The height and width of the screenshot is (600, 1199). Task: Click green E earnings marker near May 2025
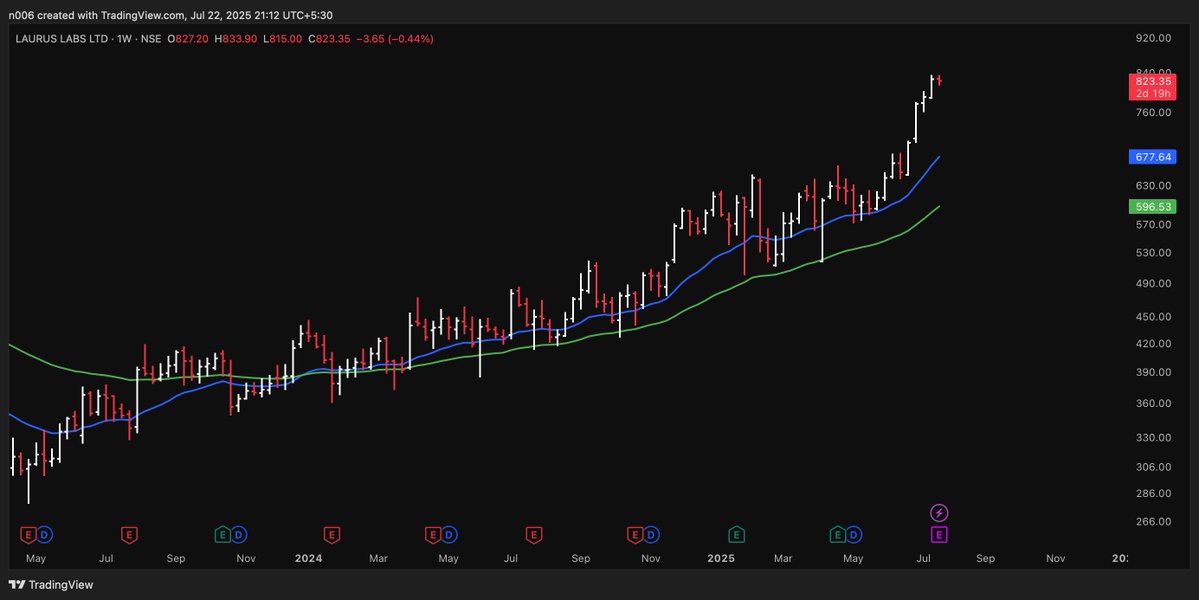(838, 534)
